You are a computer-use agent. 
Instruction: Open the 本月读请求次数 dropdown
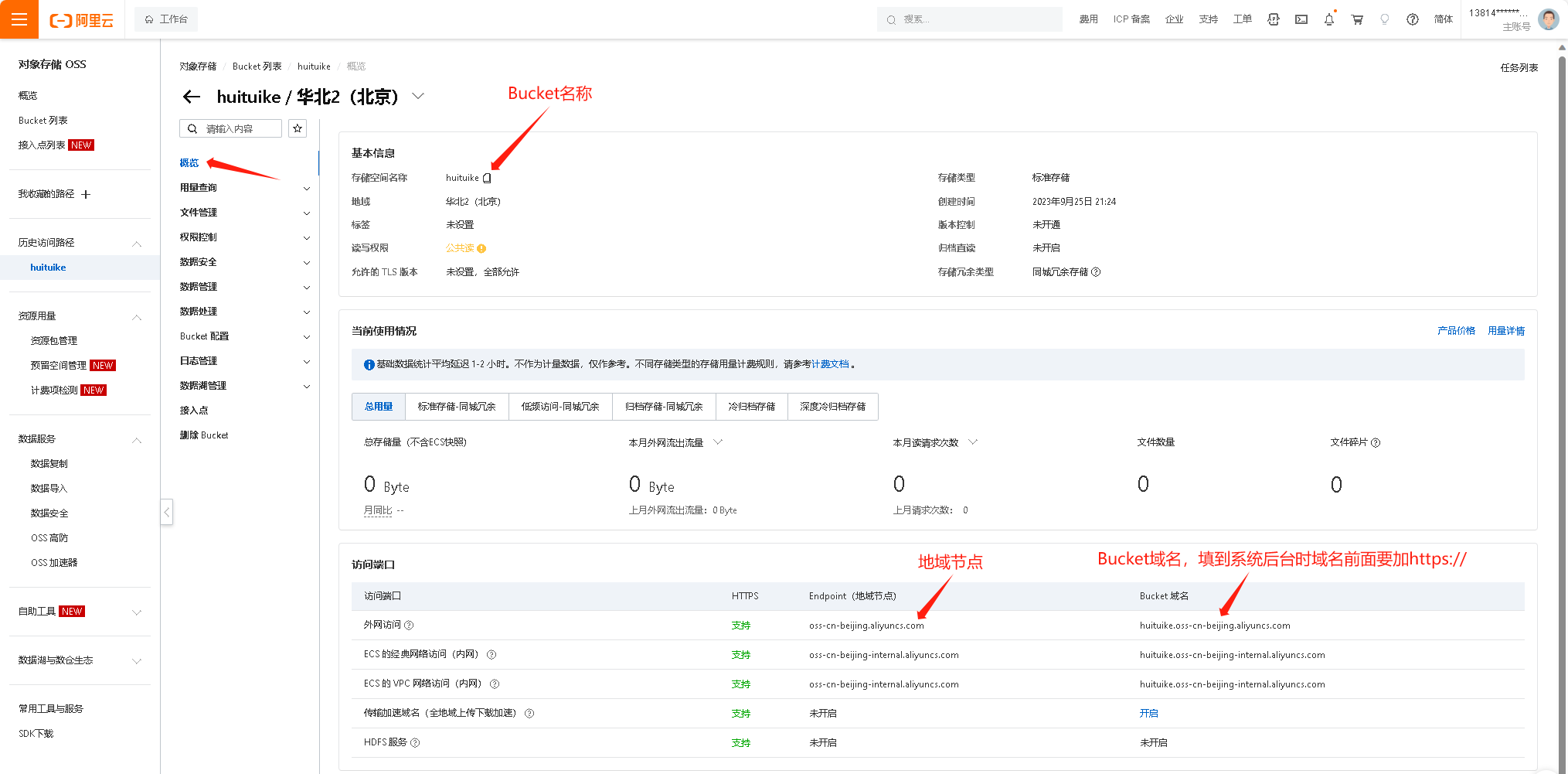(x=973, y=442)
